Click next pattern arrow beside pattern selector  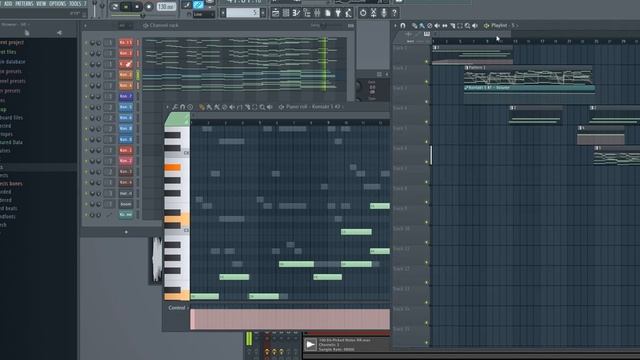[x=262, y=13]
